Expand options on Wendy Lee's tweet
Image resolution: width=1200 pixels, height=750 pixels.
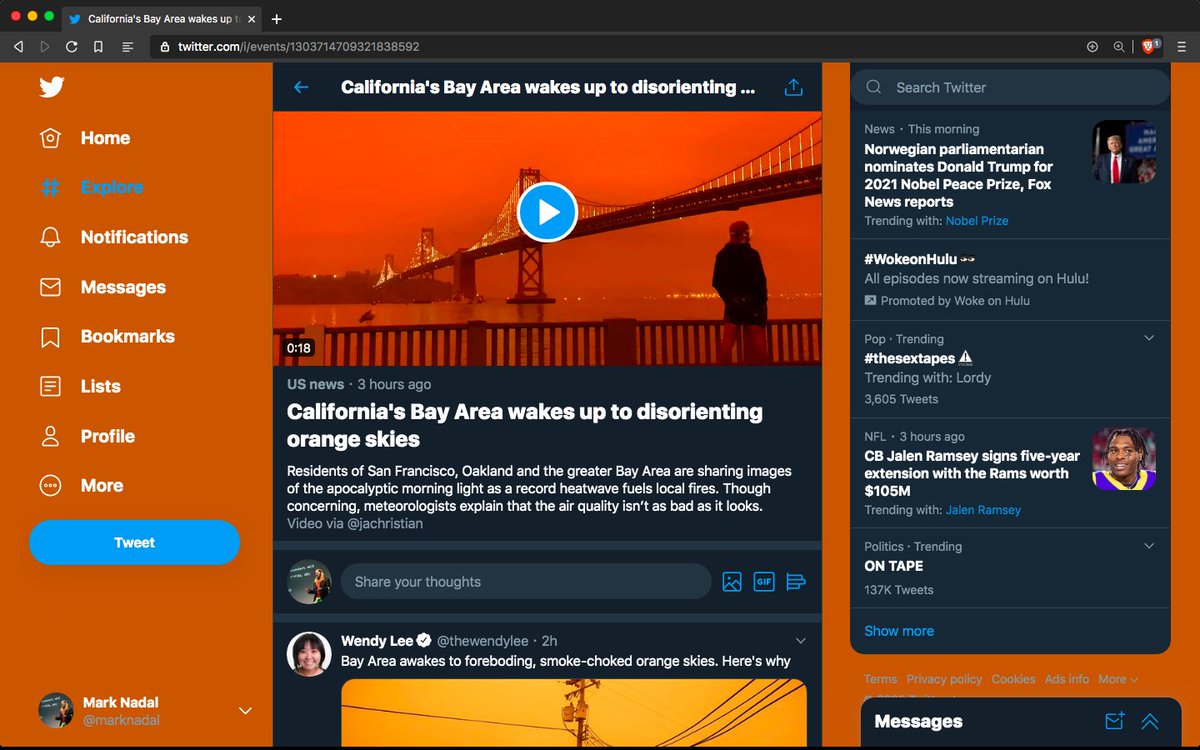pos(800,640)
